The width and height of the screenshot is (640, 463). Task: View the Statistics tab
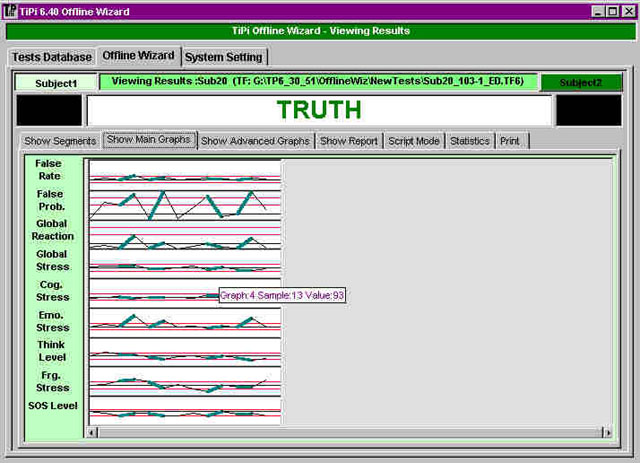click(469, 141)
